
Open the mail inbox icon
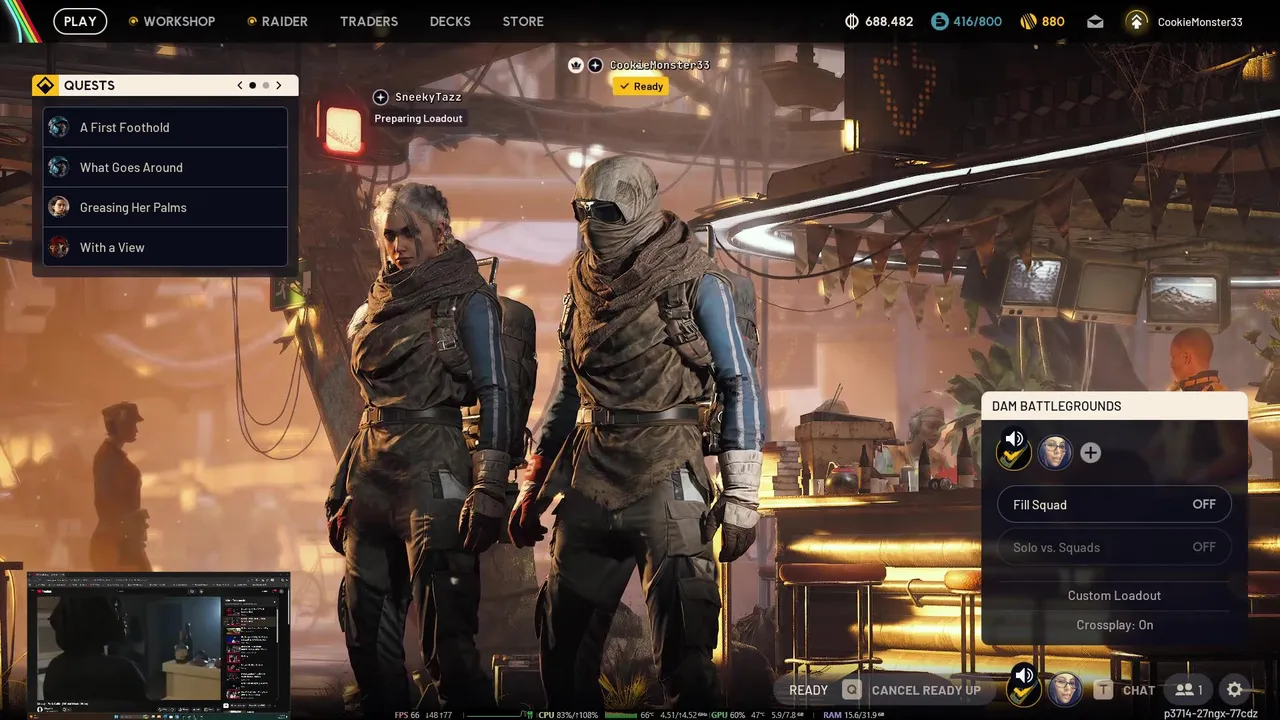[1095, 21]
